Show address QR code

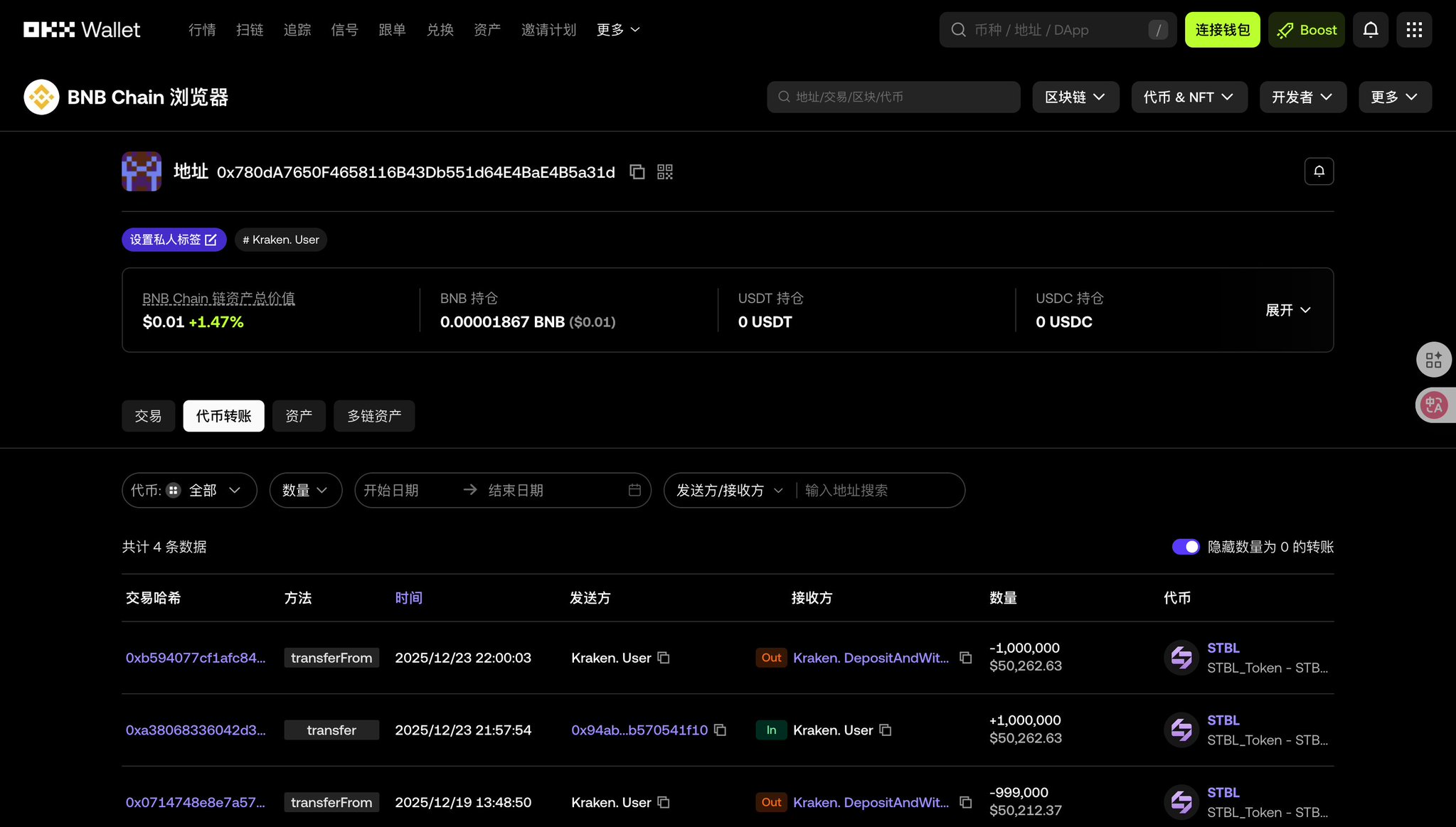pyautogui.click(x=664, y=172)
